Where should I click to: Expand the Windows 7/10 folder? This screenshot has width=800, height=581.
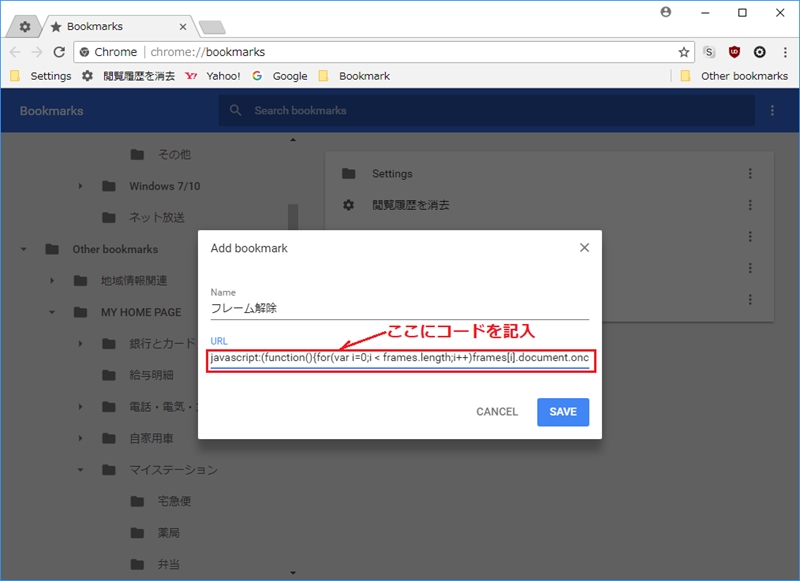(80, 186)
